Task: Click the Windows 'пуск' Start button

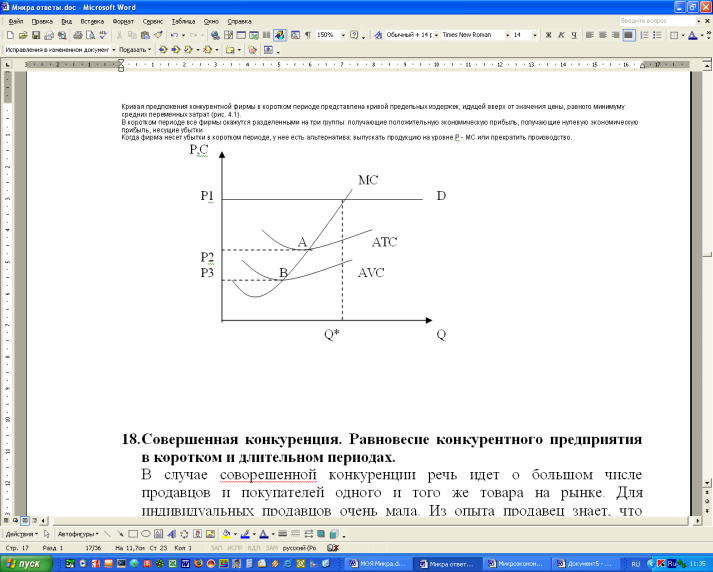Action: click(x=27, y=564)
